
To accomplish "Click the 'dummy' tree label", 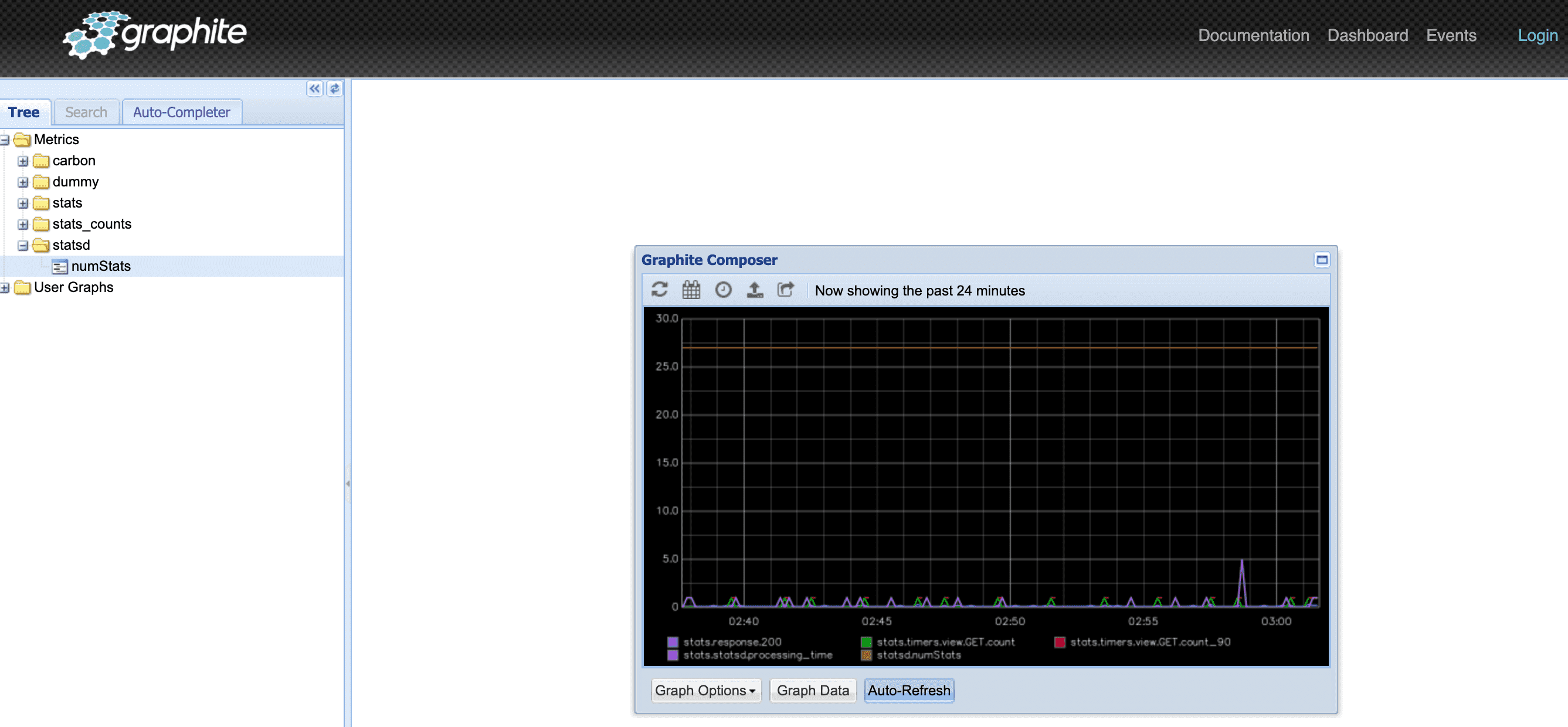I will coord(76,182).
